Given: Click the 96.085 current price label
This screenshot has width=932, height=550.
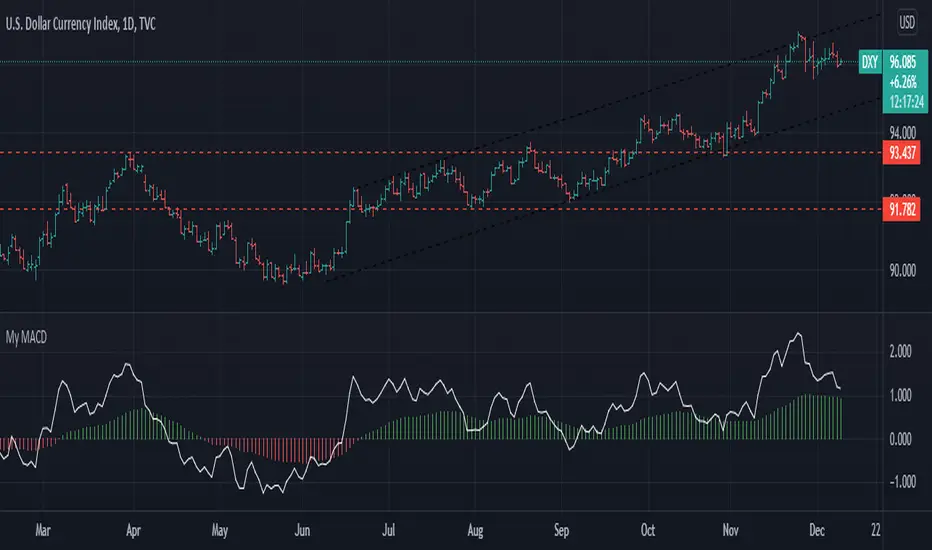Looking at the screenshot, I should click(903, 62).
